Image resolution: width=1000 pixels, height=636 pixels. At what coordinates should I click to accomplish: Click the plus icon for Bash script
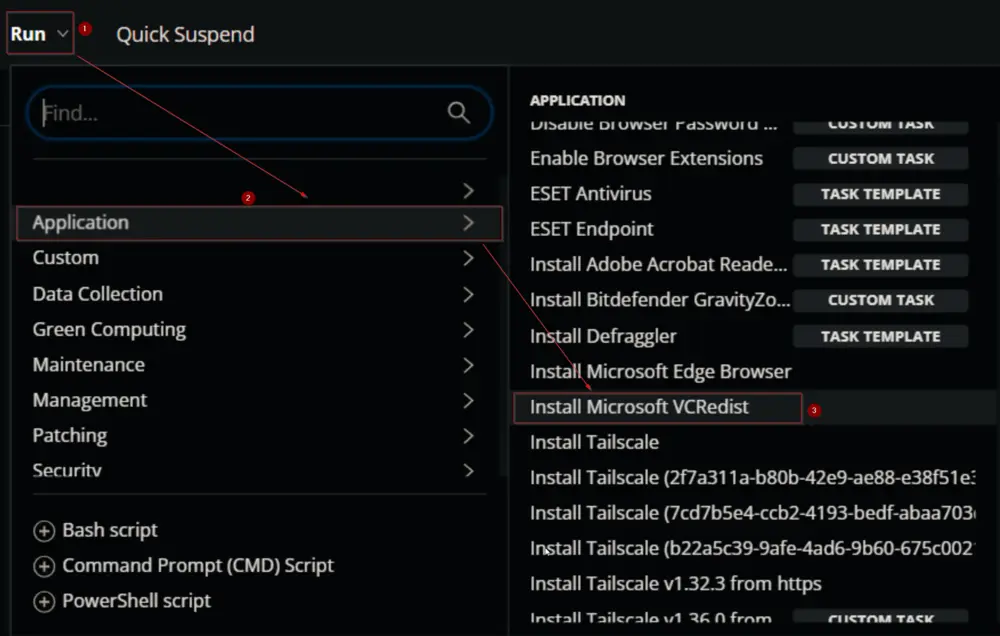[44, 531]
